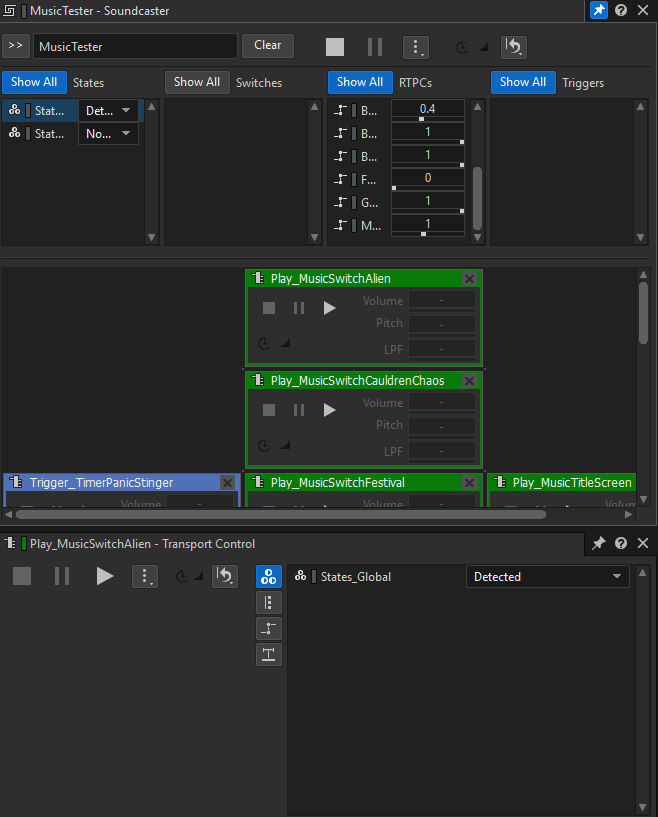Image resolution: width=658 pixels, height=817 pixels.
Task: Stop the Play_MusicSwitchCauldrenChaos event
Action: pyautogui.click(x=269, y=410)
